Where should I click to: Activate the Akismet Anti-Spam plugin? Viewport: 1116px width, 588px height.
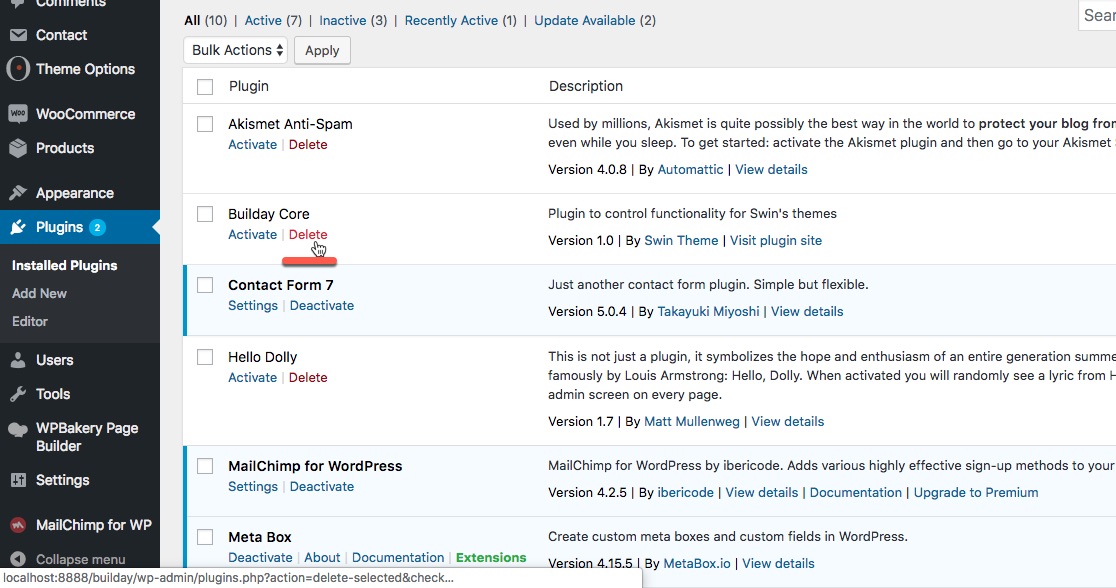253,145
